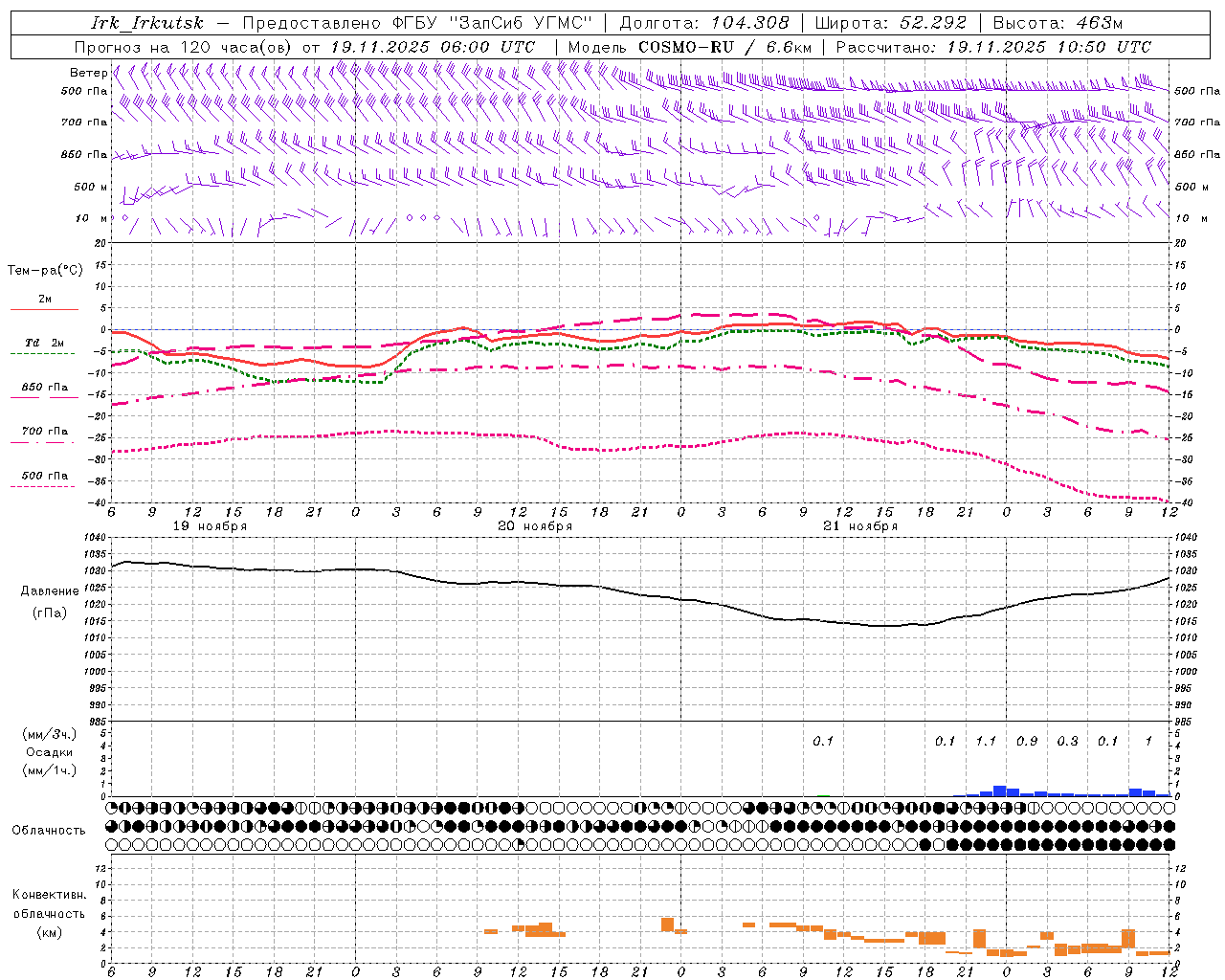Click the 'Td 2м' dew point legend label
Image resolution: width=1225 pixels, height=980 pixels.
tap(45, 343)
